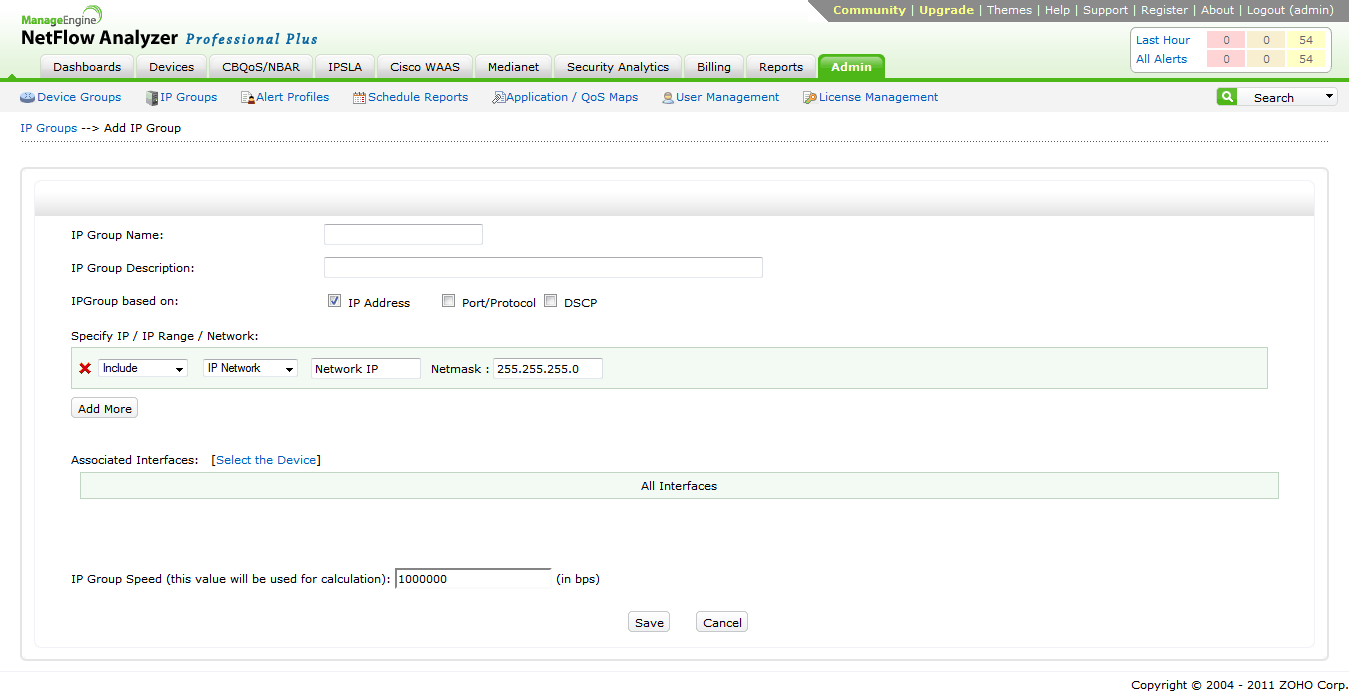Open the Cisco WAAS tab
The height and width of the screenshot is (697, 1349).
click(425, 67)
